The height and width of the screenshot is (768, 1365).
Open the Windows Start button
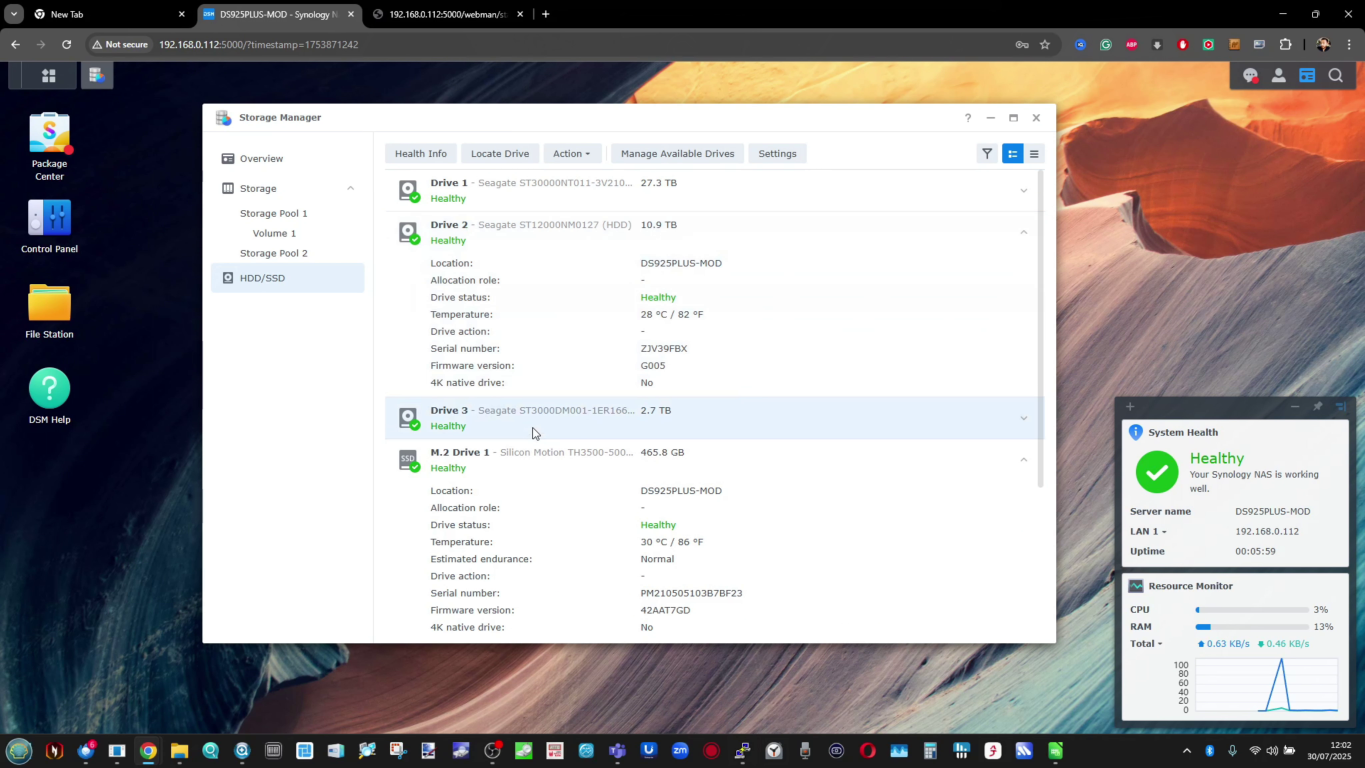coord(19,750)
